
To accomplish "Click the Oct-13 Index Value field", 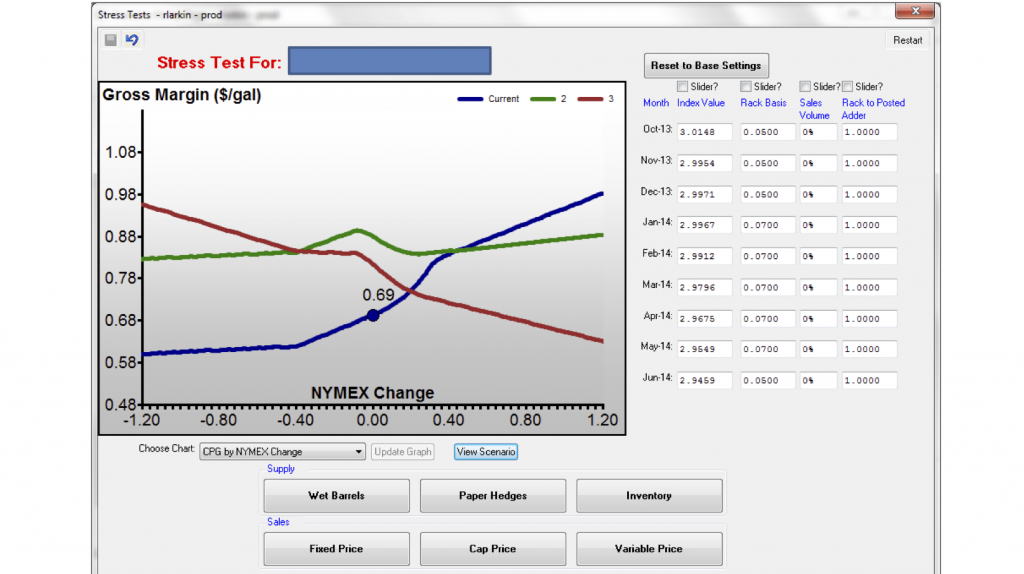I will pyautogui.click(x=704, y=132).
